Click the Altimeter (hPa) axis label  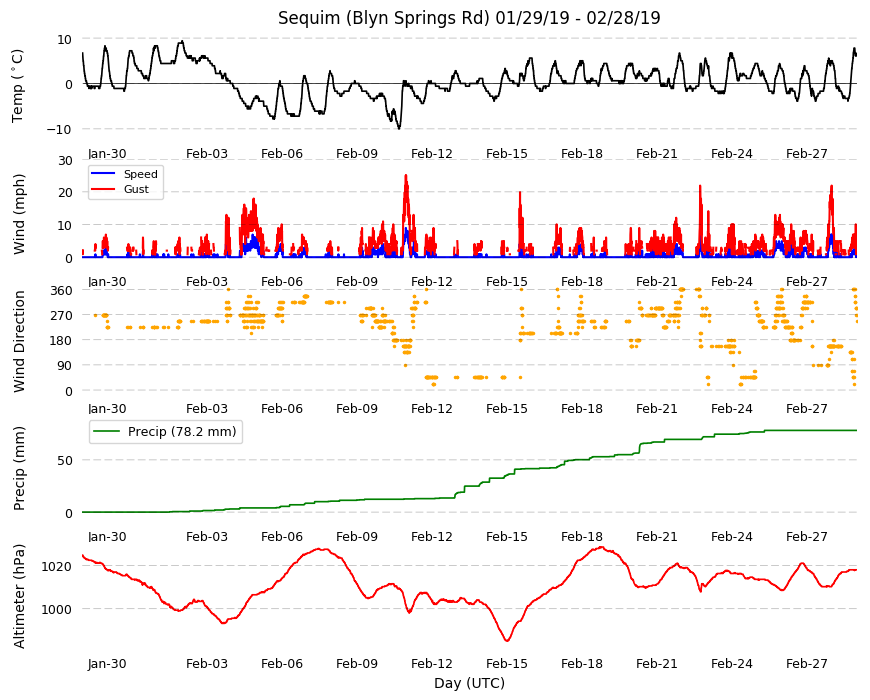[x=19, y=596]
